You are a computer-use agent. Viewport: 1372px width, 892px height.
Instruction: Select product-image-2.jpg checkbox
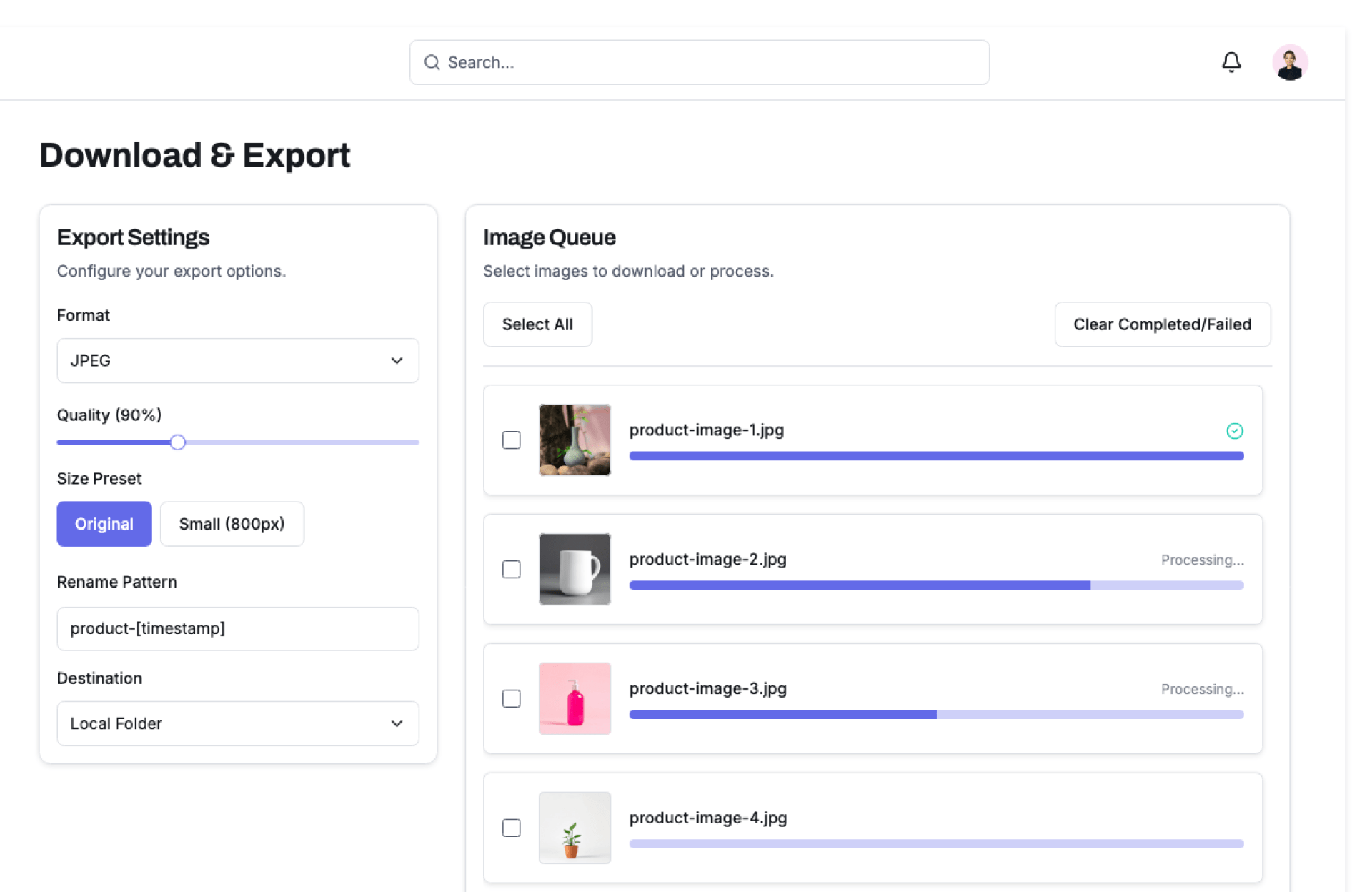pyautogui.click(x=512, y=569)
